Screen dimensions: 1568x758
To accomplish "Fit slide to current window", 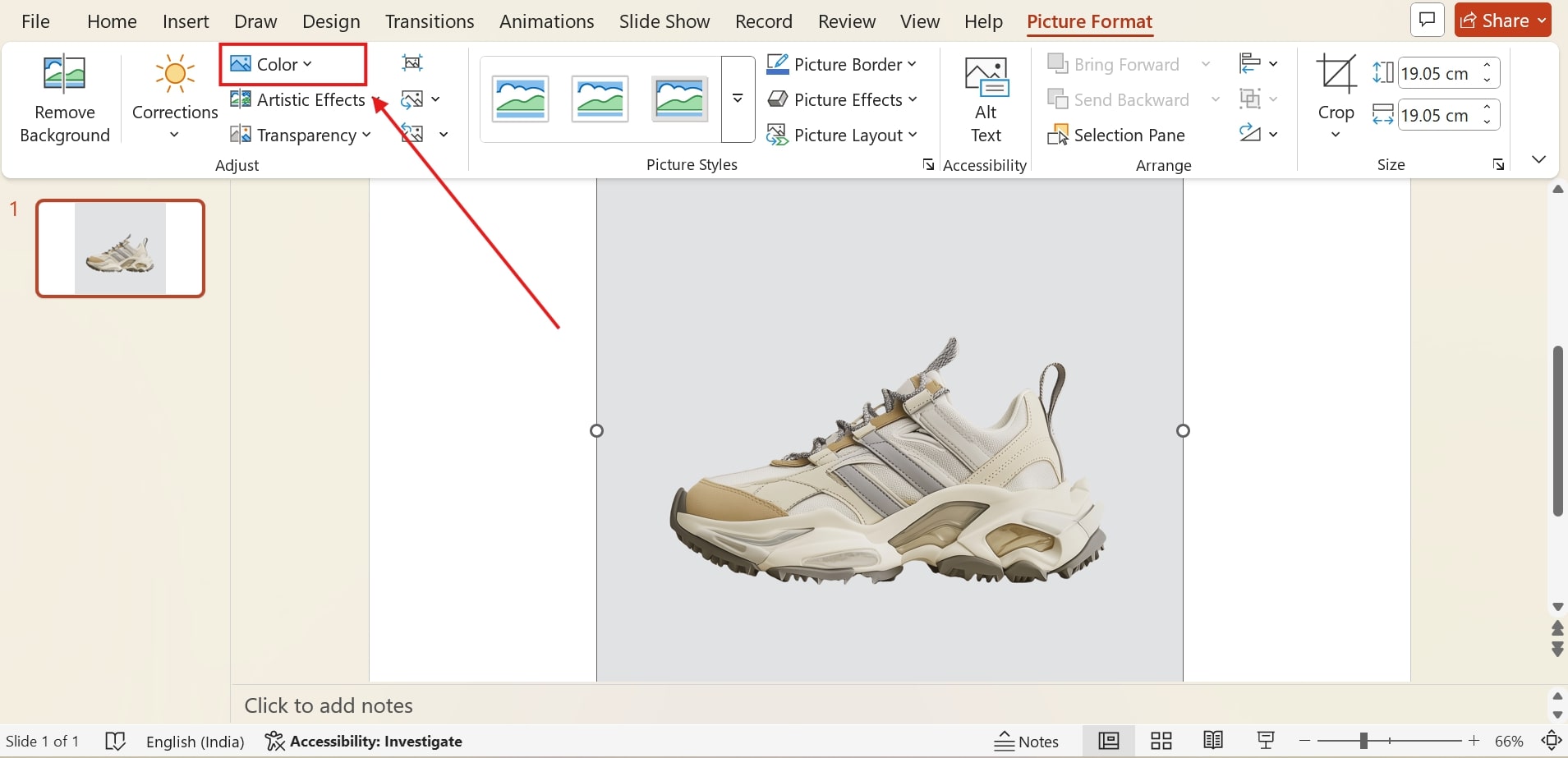I will pos(1551,741).
